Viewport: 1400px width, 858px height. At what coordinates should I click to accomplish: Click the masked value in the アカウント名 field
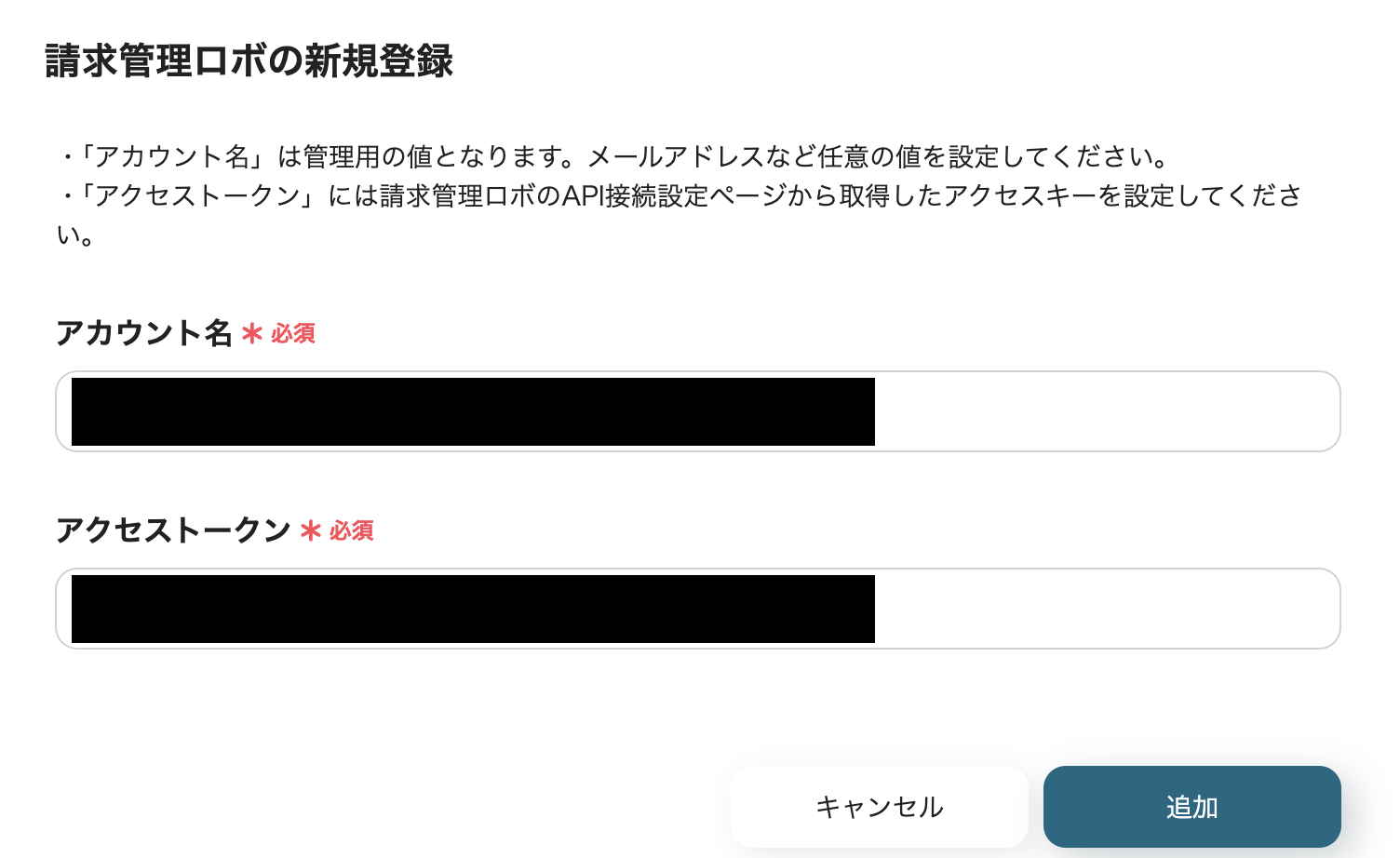tap(473, 411)
